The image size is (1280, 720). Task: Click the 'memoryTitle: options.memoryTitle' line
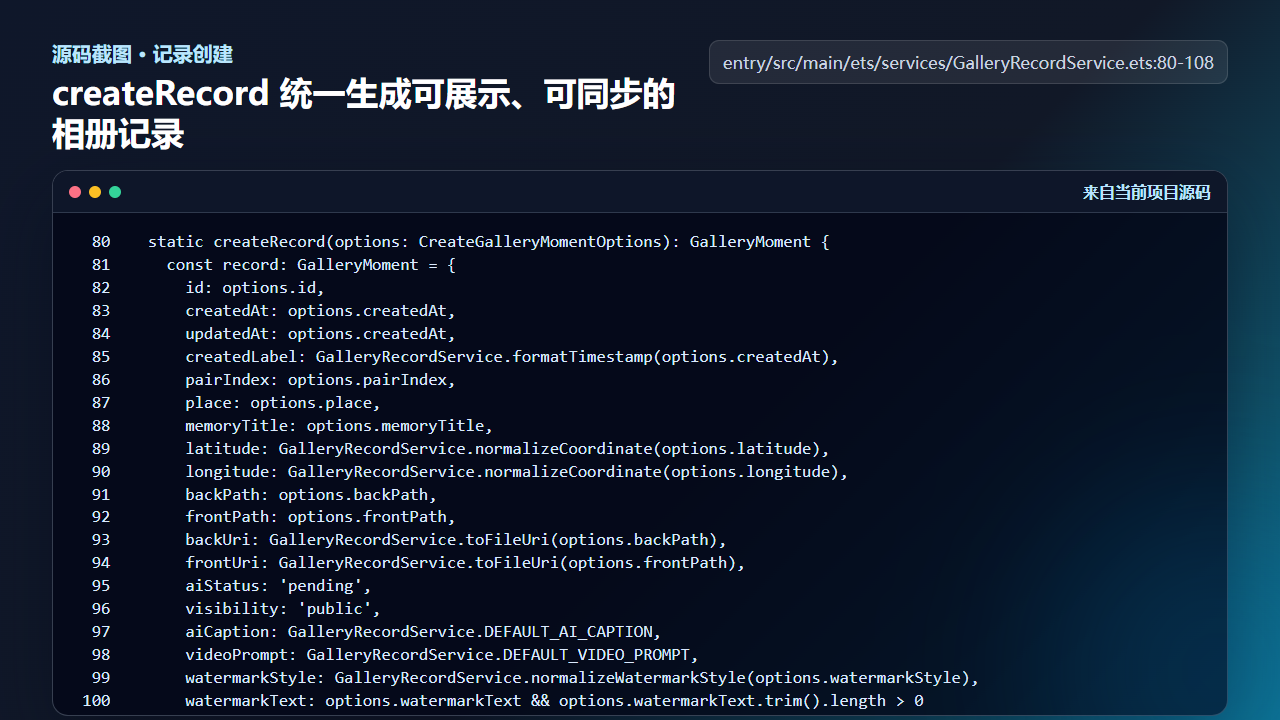339,426
